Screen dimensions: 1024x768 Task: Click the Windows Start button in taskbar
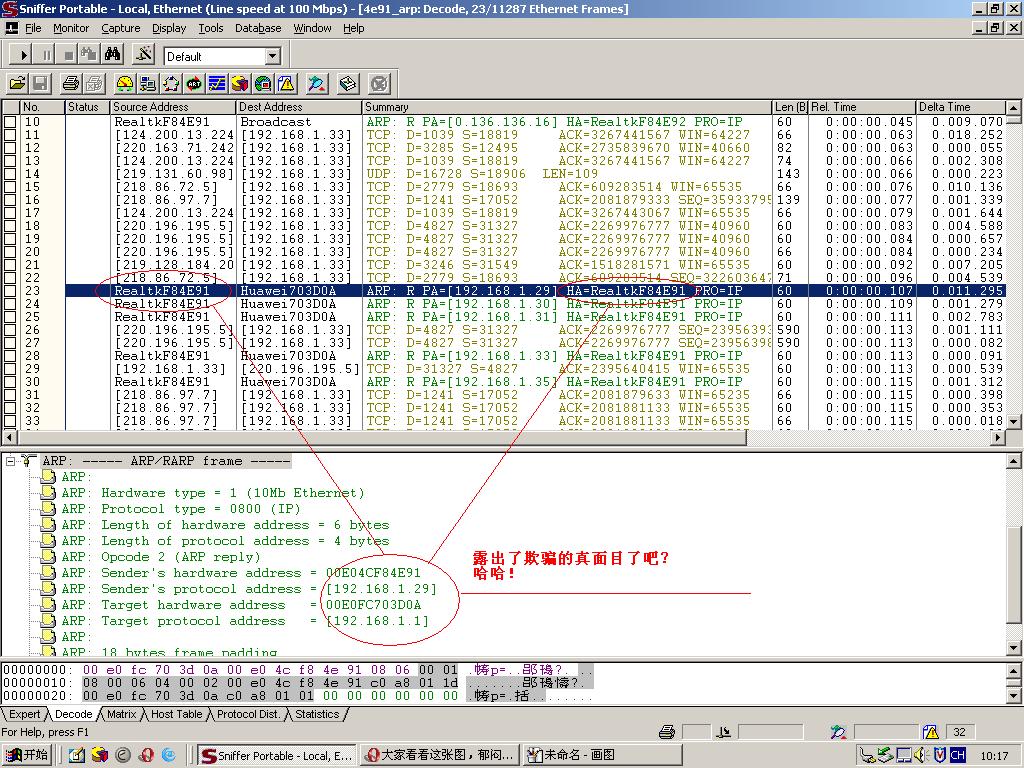[28, 755]
